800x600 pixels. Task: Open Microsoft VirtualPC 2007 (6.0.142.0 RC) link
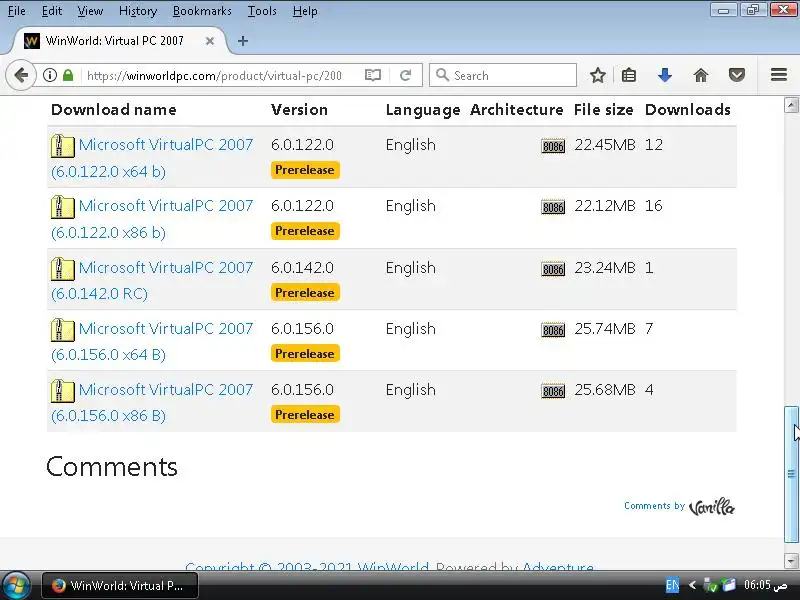pyautogui.click(x=152, y=281)
